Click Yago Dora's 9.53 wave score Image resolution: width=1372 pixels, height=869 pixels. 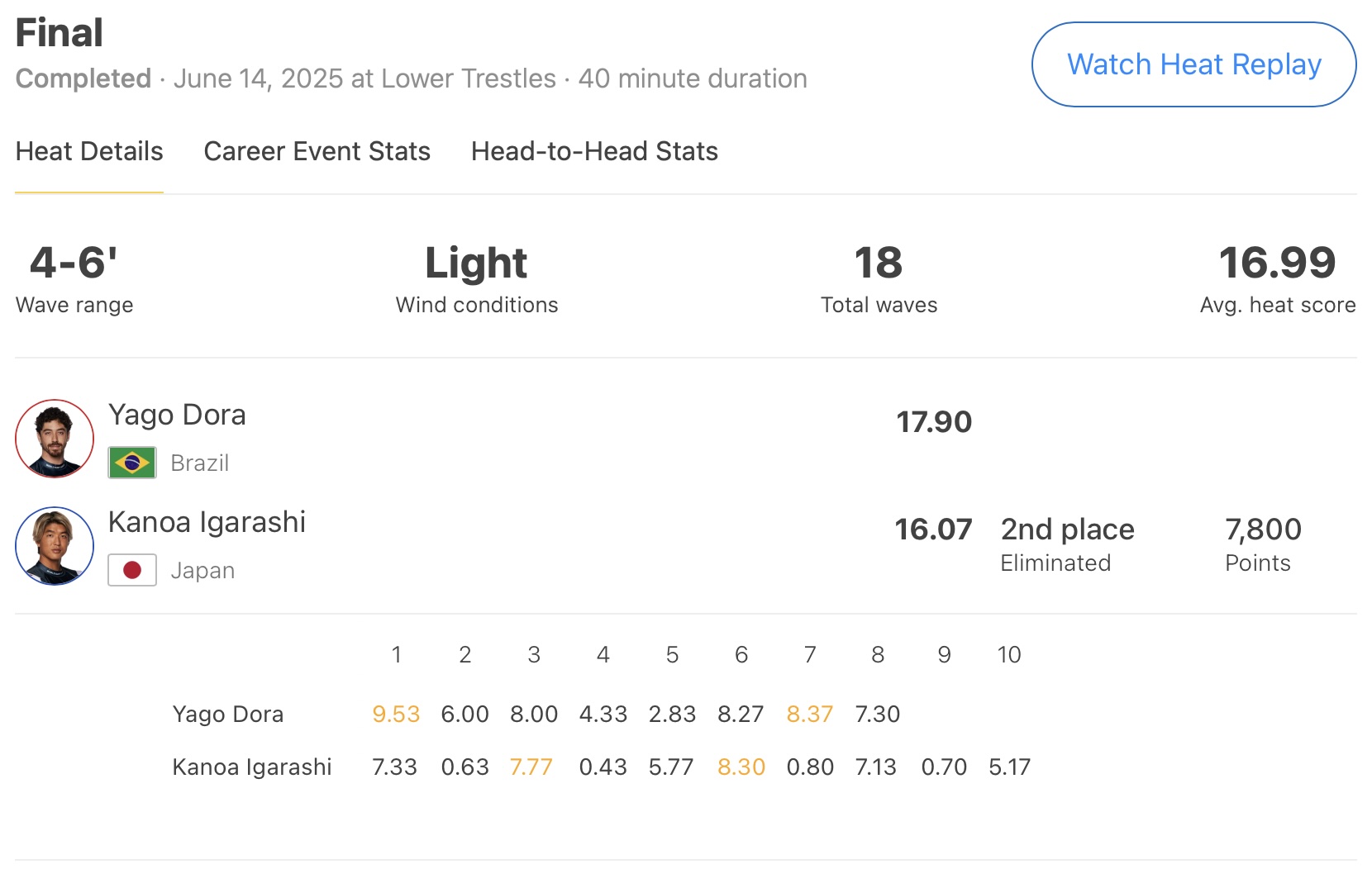coord(396,714)
